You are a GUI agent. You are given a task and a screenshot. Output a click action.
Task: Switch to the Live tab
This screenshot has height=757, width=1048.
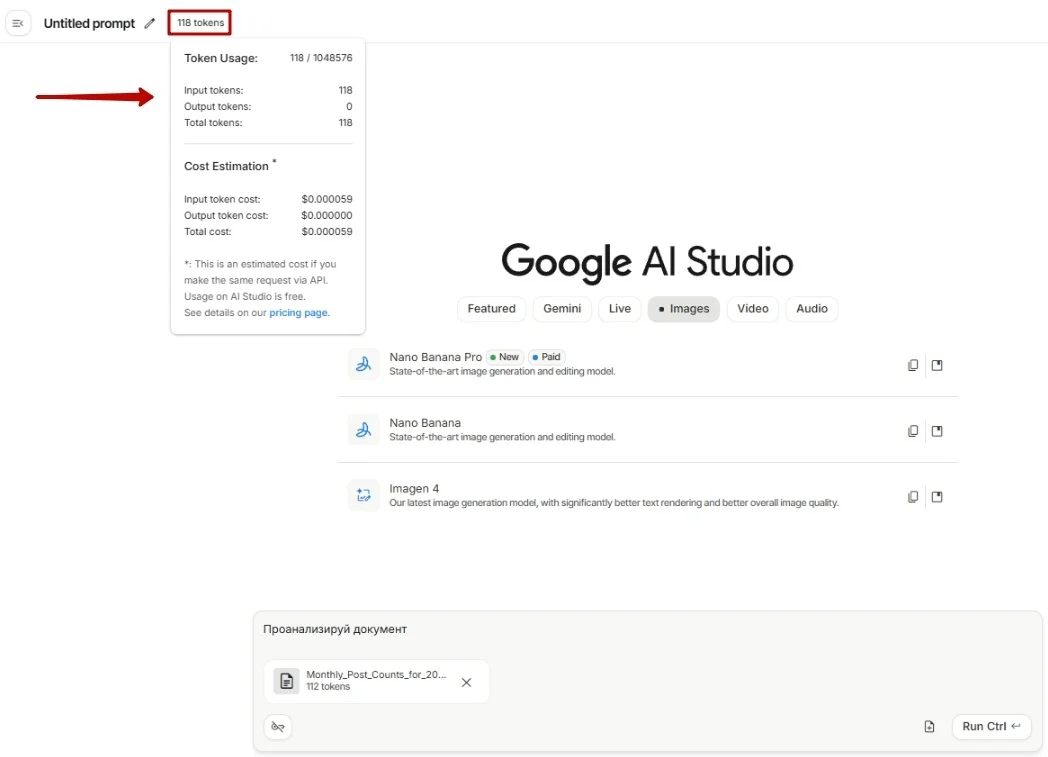click(620, 309)
